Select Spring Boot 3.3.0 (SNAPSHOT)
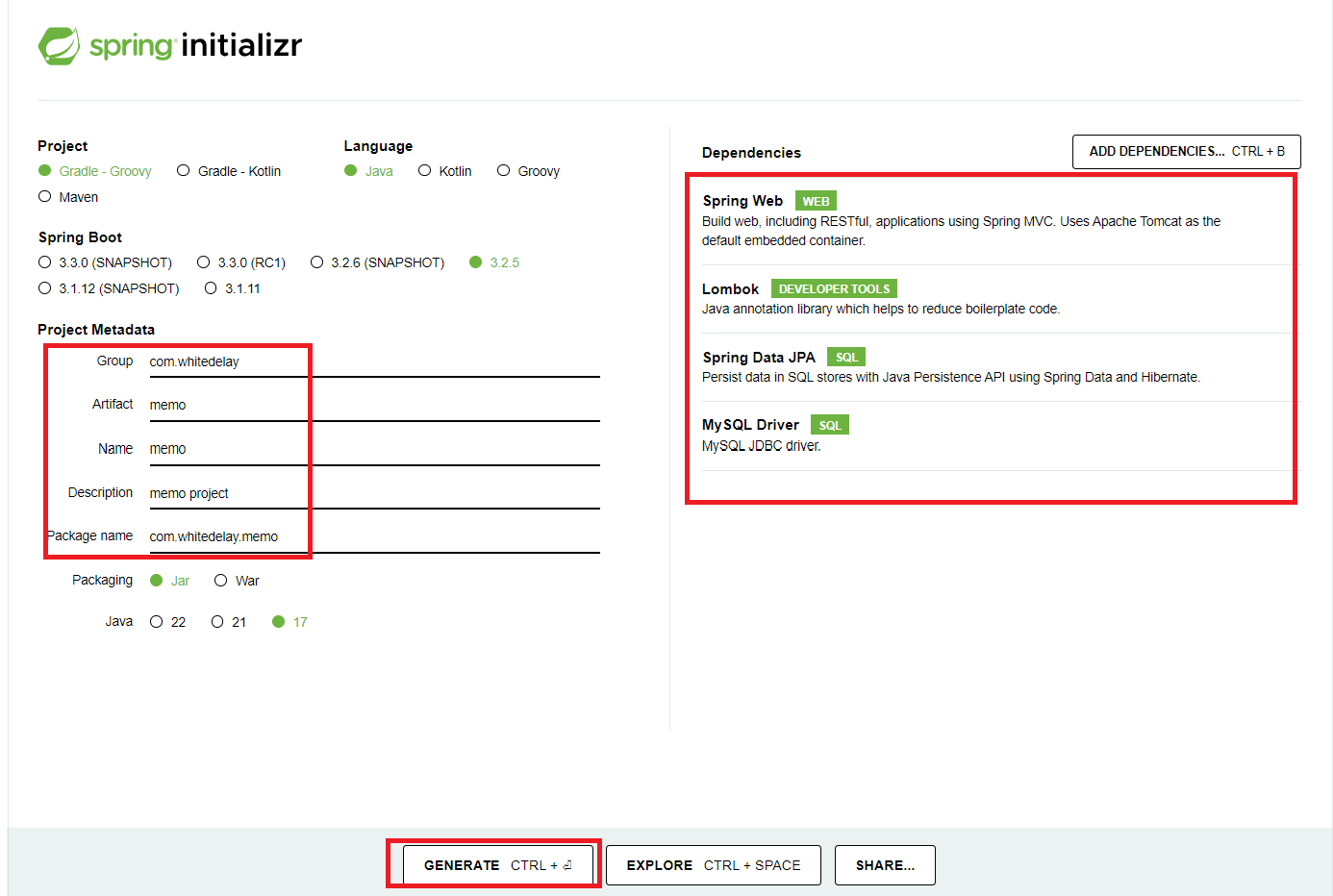This screenshot has height=896, width=1333. 105,262
